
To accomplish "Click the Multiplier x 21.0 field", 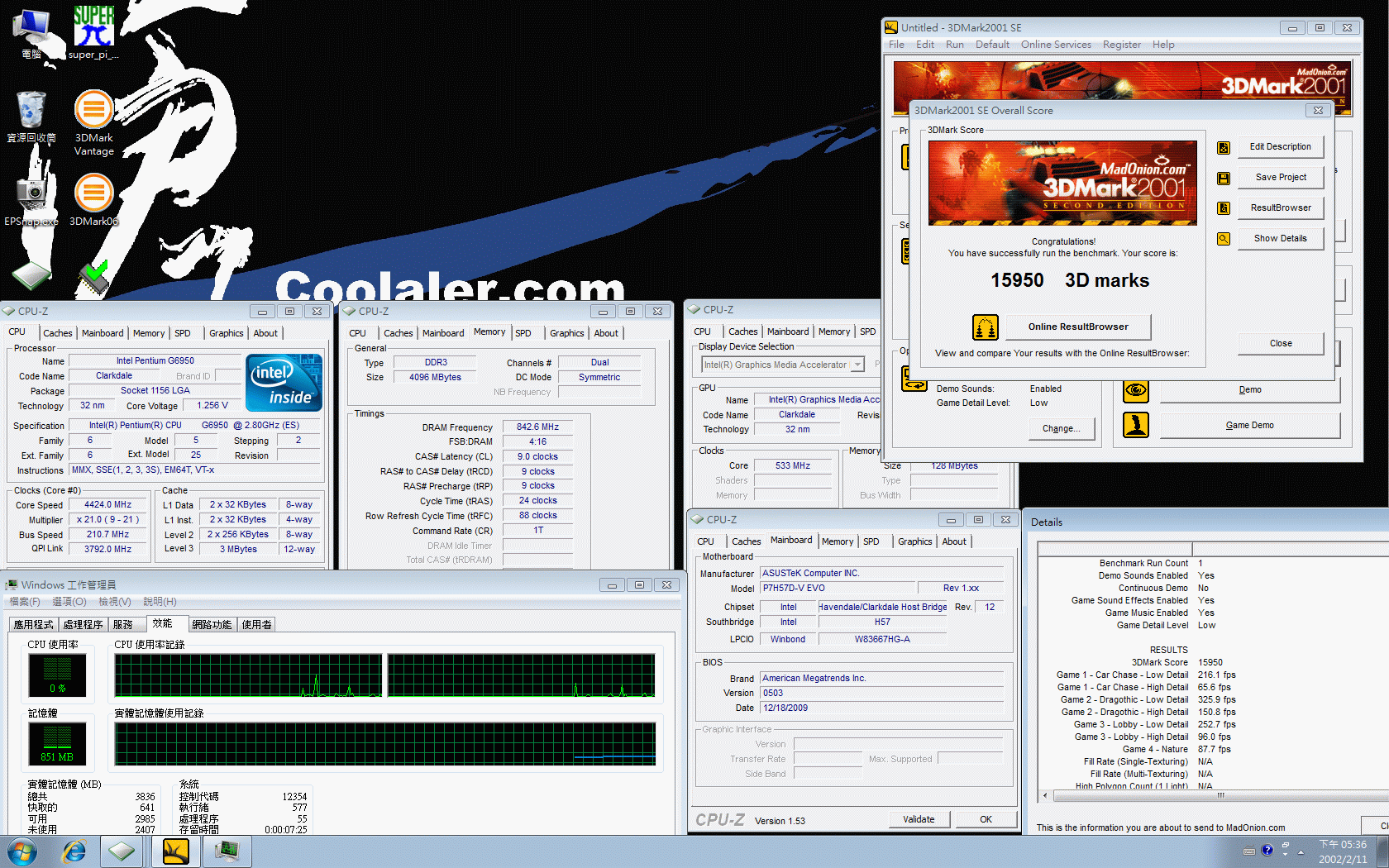I will (x=108, y=520).
